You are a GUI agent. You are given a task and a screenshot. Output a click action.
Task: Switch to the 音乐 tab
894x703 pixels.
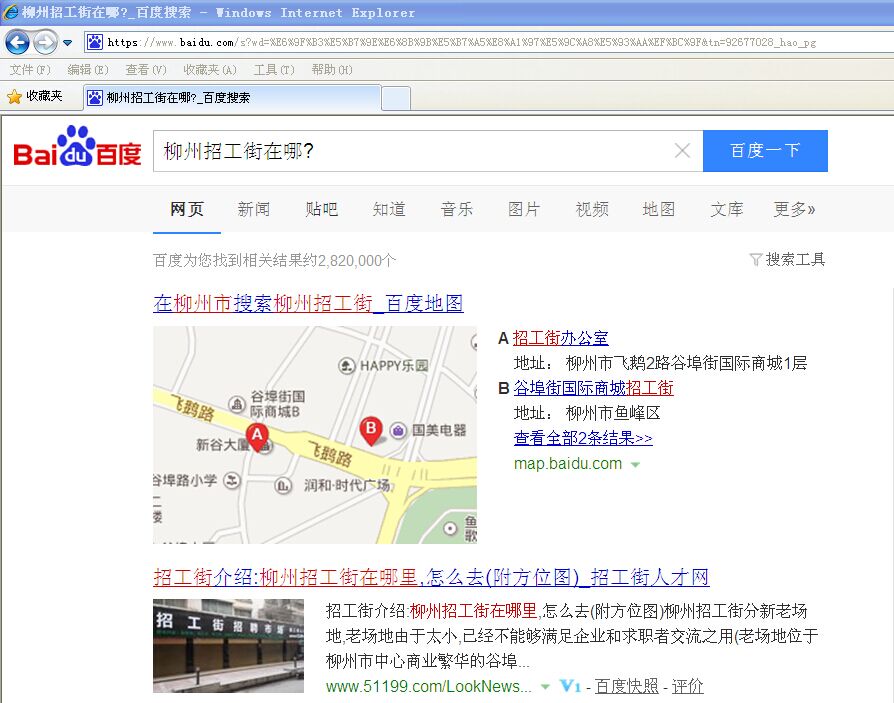(457, 209)
